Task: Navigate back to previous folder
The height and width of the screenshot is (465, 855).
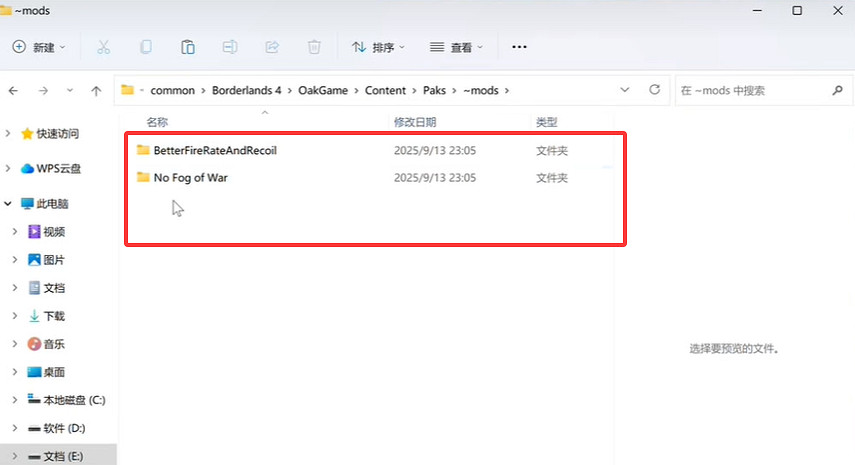Action: coord(14,90)
